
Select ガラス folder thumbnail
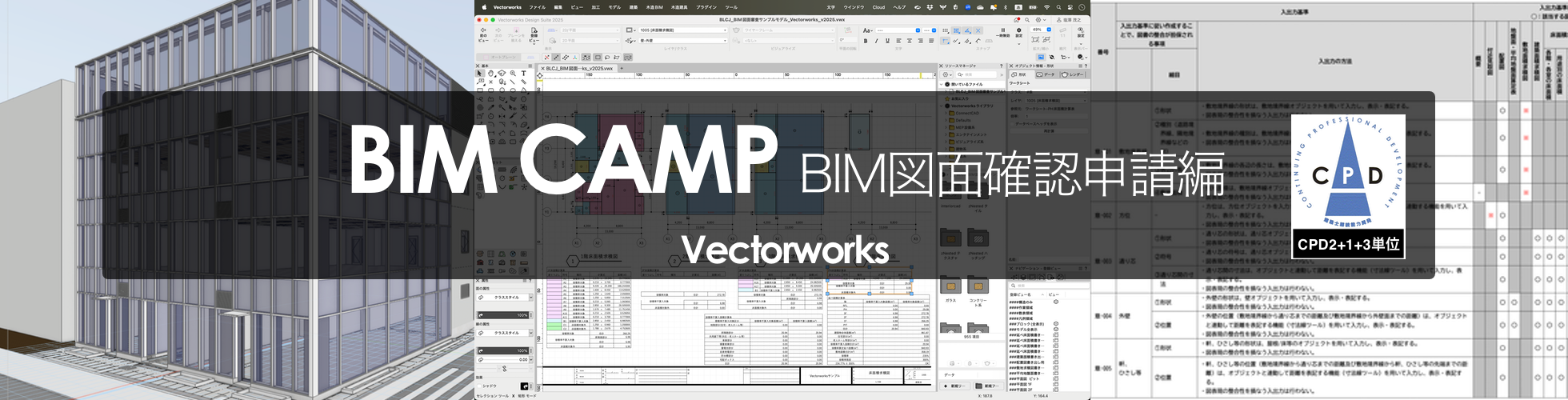pyautogui.click(x=951, y=285)
